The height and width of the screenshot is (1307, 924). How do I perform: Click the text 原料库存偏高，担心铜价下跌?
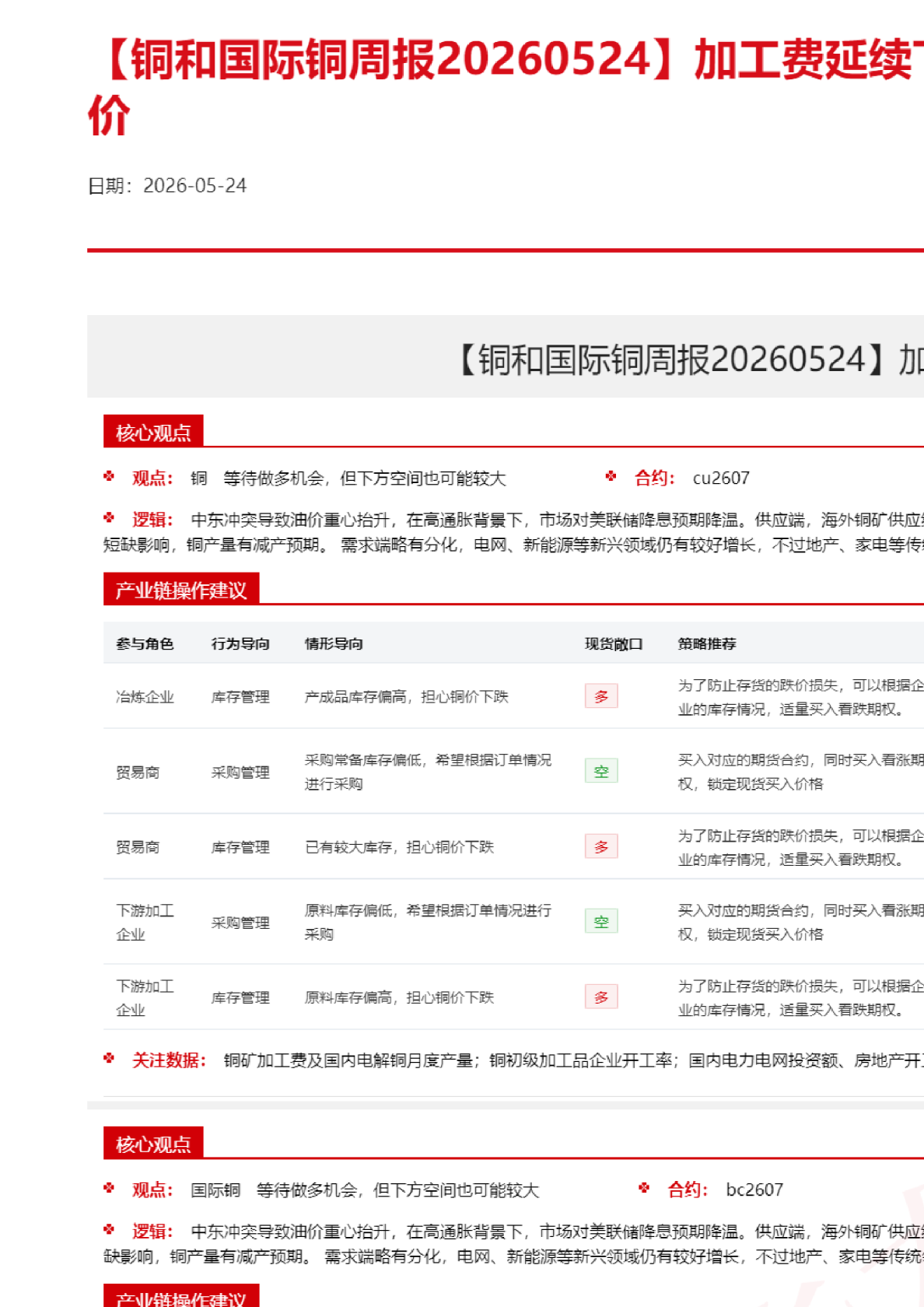[x=399, y=997]
